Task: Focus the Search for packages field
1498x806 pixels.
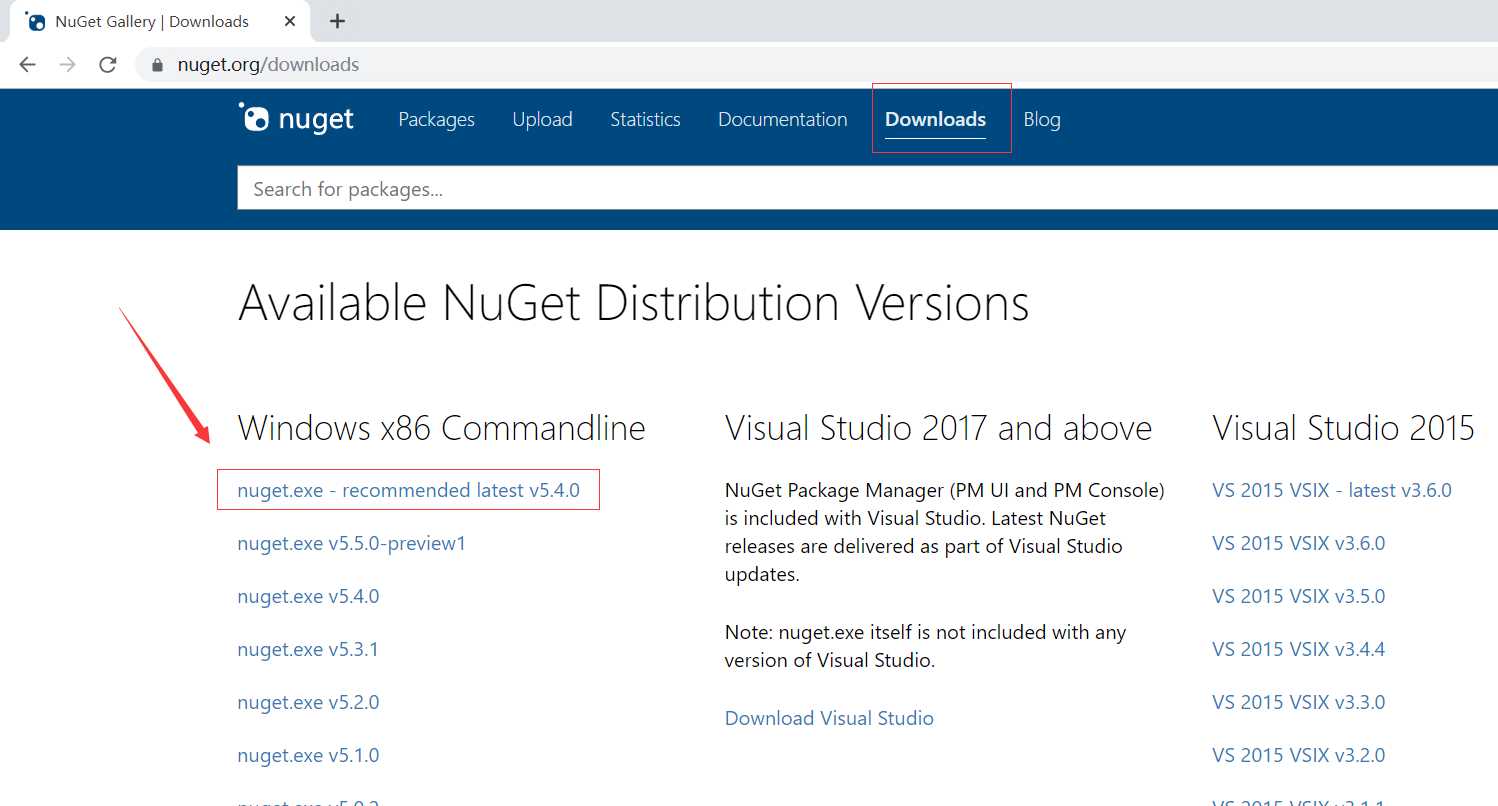Action: click(867, 188)
